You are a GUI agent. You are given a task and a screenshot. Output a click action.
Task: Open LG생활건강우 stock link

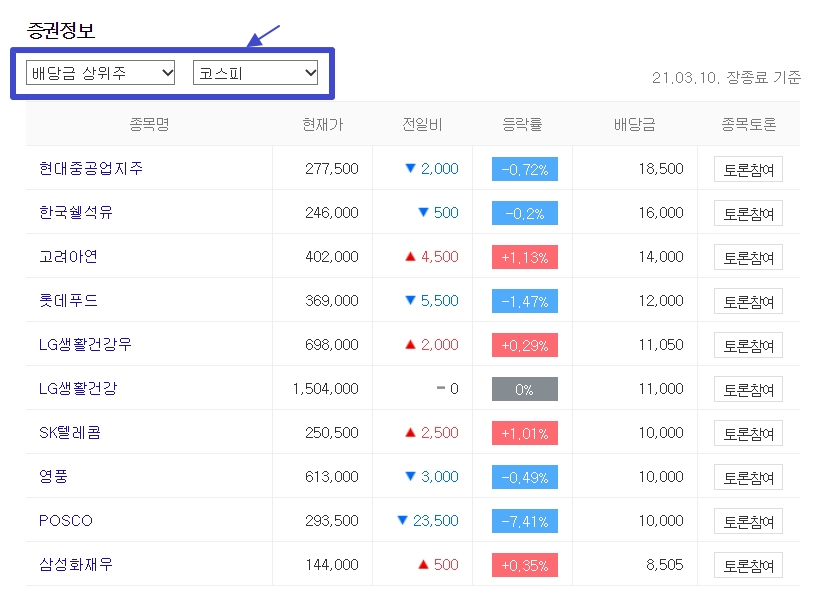tap(85, 345)
